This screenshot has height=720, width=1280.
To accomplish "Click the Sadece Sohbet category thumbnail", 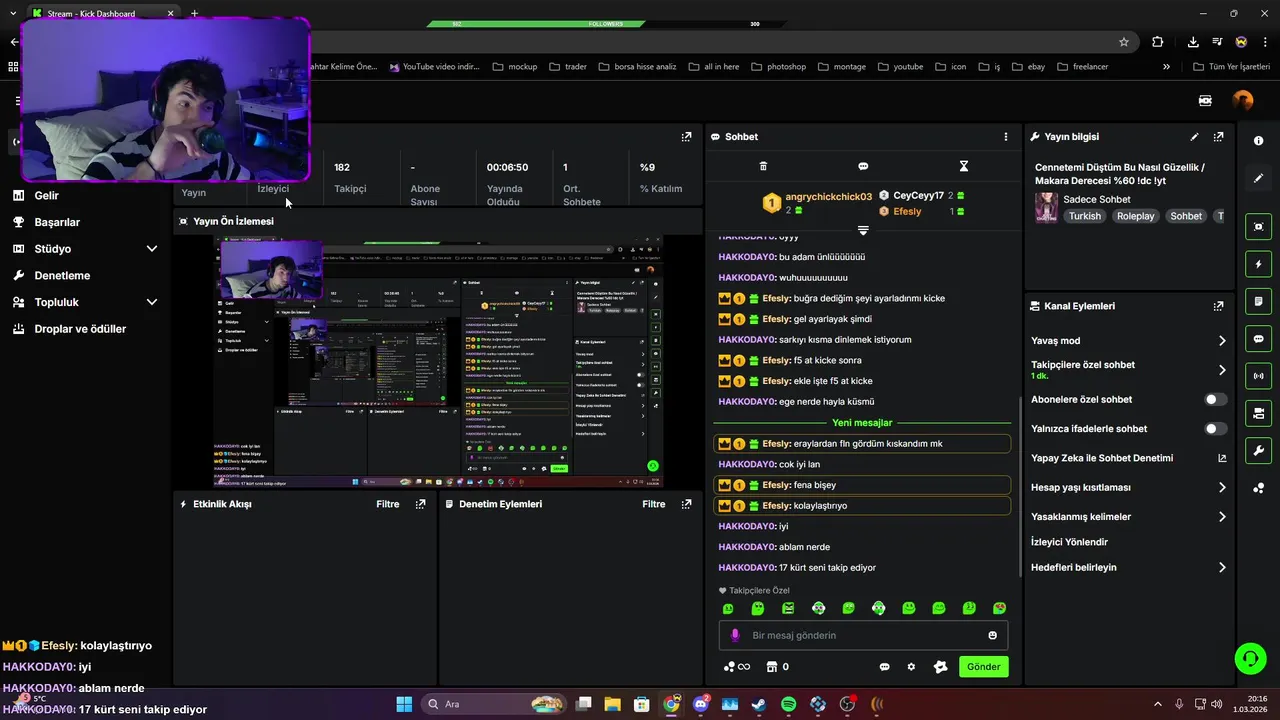I will pyautogui.click(x=1046, y=207).
